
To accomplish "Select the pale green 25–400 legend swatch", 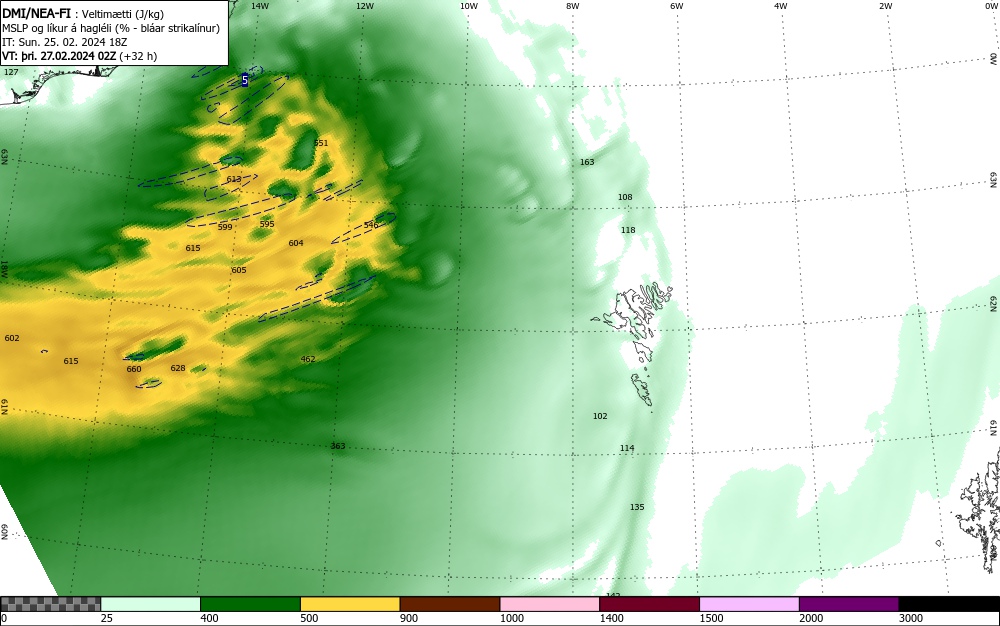I will (x=151, y=604).
